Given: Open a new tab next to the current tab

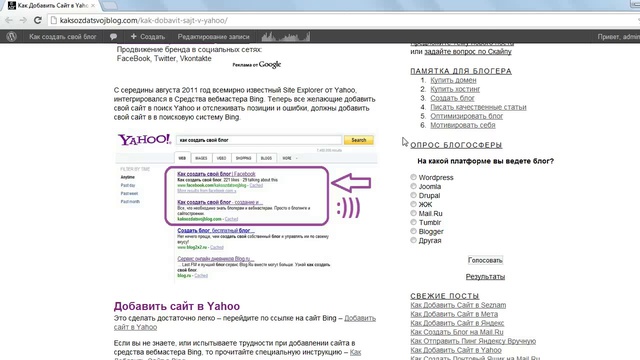Looking at the screenshot, I should [x=109, y=6].
